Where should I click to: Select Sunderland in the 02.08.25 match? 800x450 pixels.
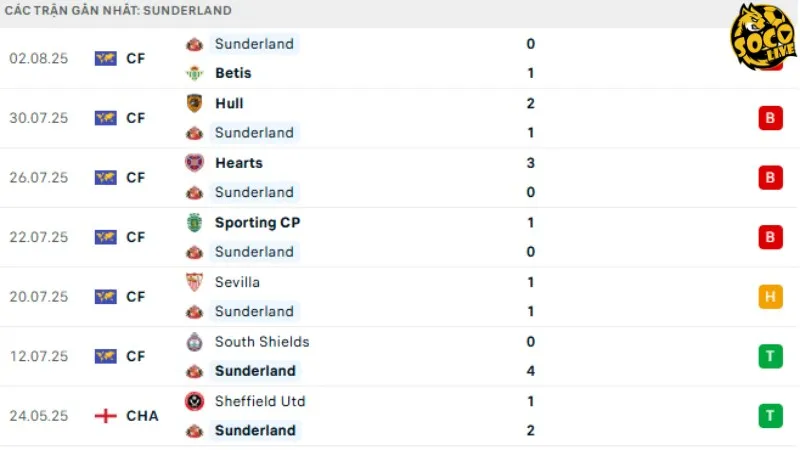(254, 44)
